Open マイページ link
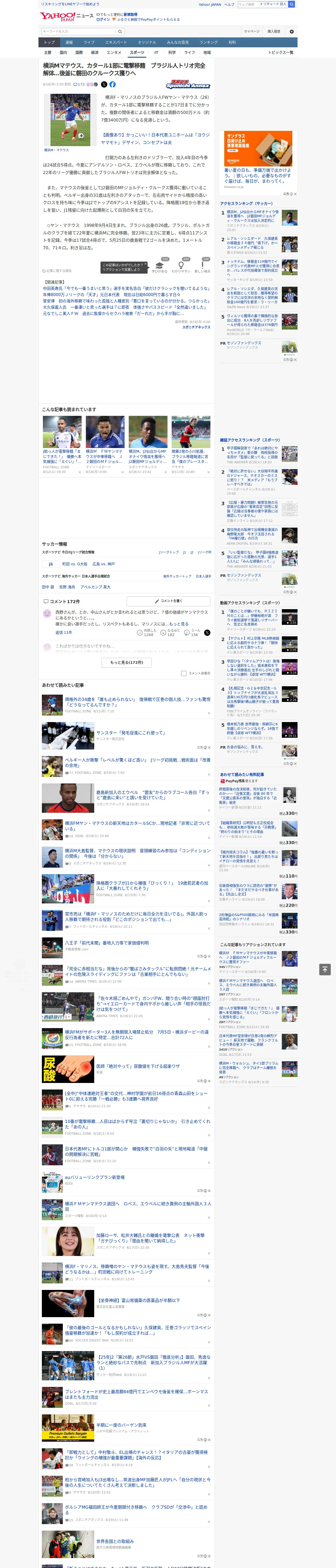 pos(251,31)
